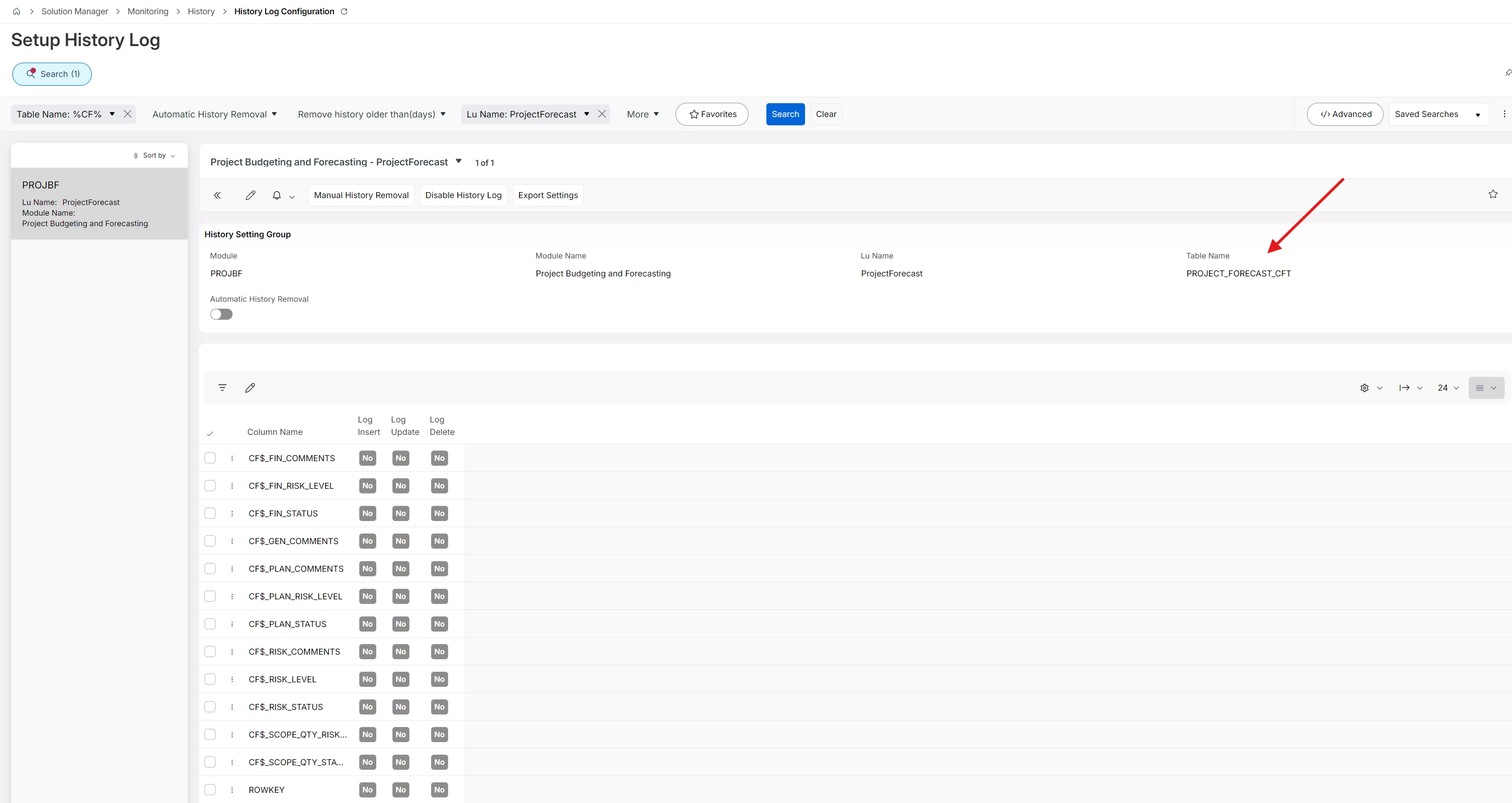This screenshot has width=1512, height=803.
Task: Click the Disable History Log button
Action: [463, 195]
